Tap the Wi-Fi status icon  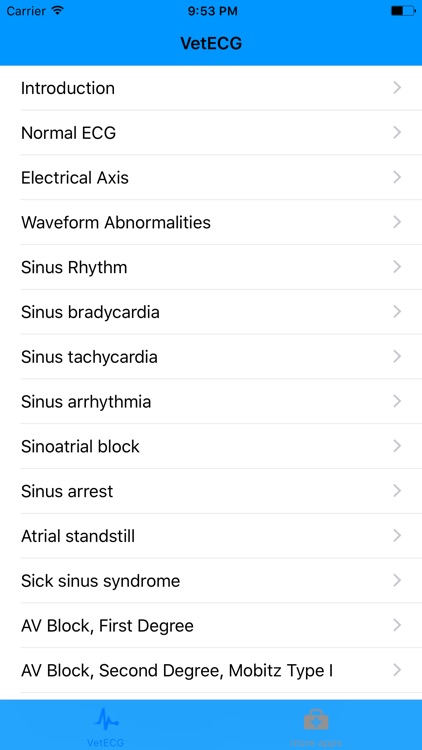click(58, 11)
